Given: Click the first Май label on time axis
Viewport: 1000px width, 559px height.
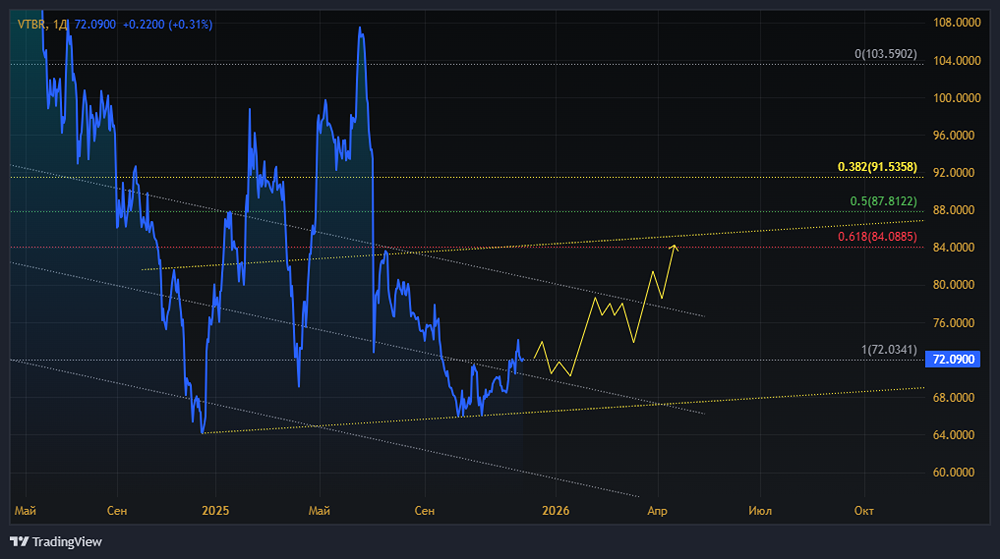Looking at the screenshot, I should tap(26, 511).
